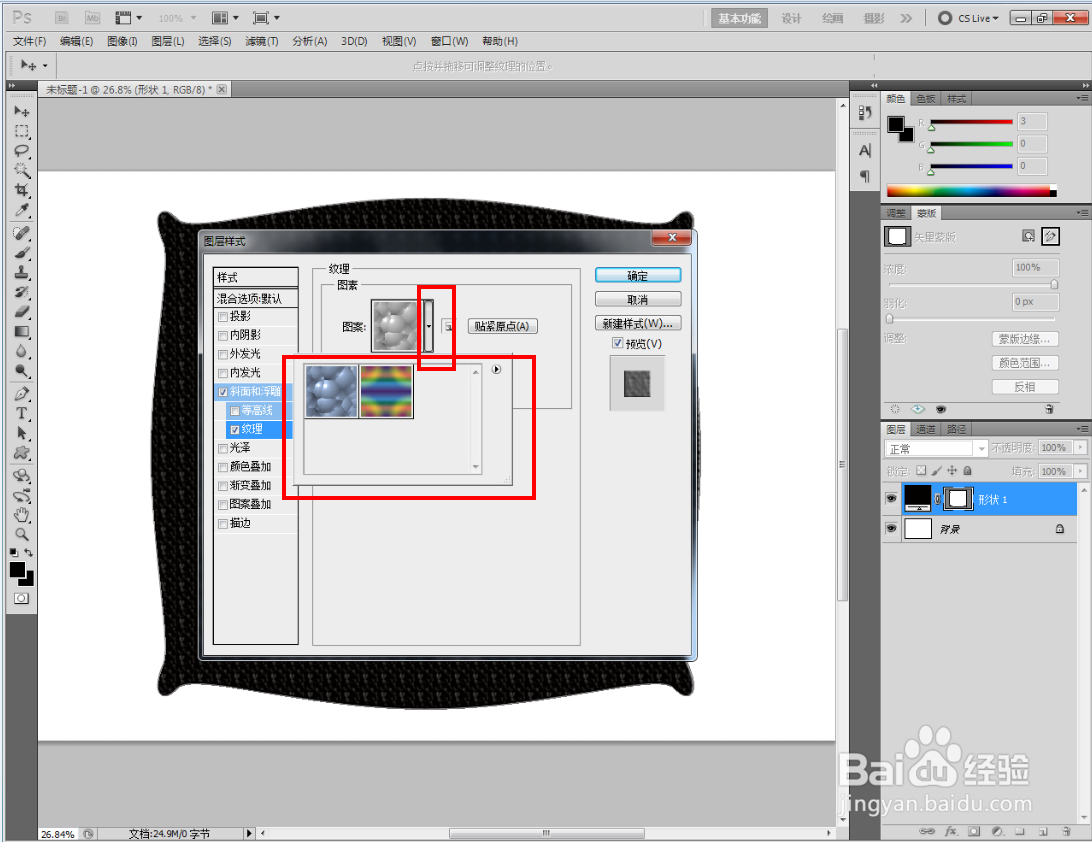Select the blue bubbles pattern thumbnail
The width and height of the screenshot is (1092, 842).
tap(332, 391)
